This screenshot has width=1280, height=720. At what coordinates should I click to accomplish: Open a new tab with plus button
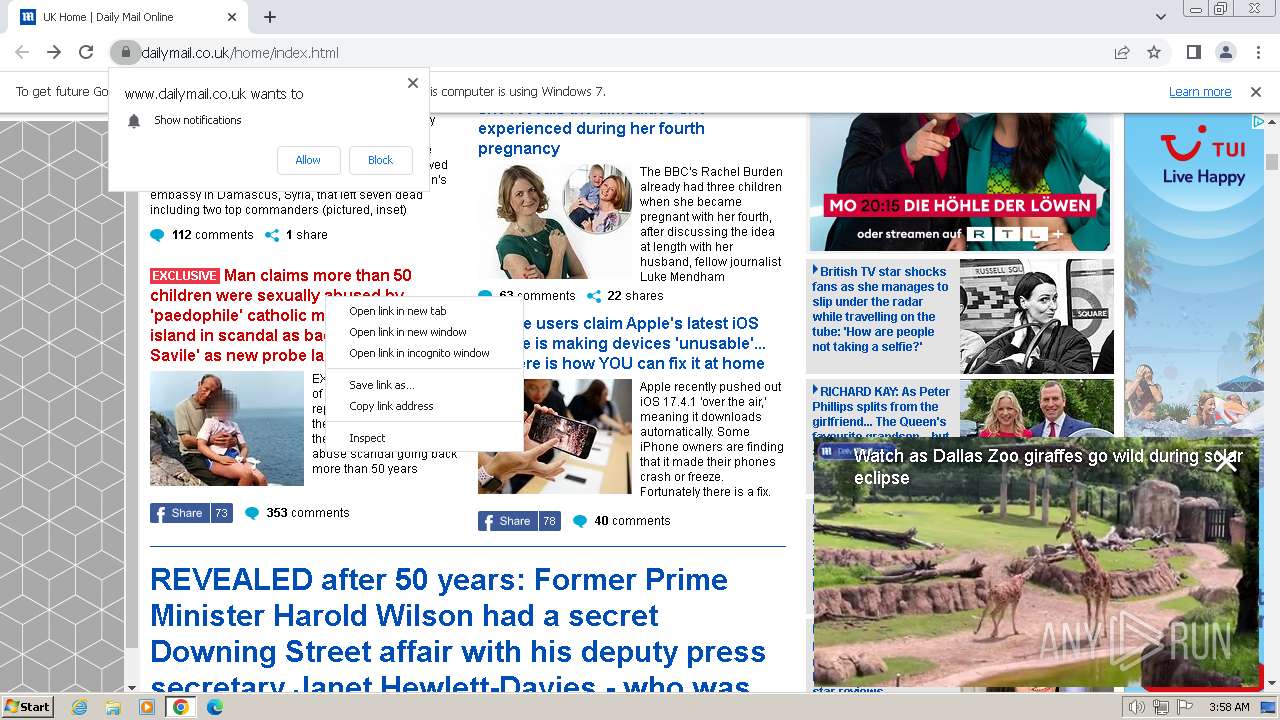click(x=270, y=17)
